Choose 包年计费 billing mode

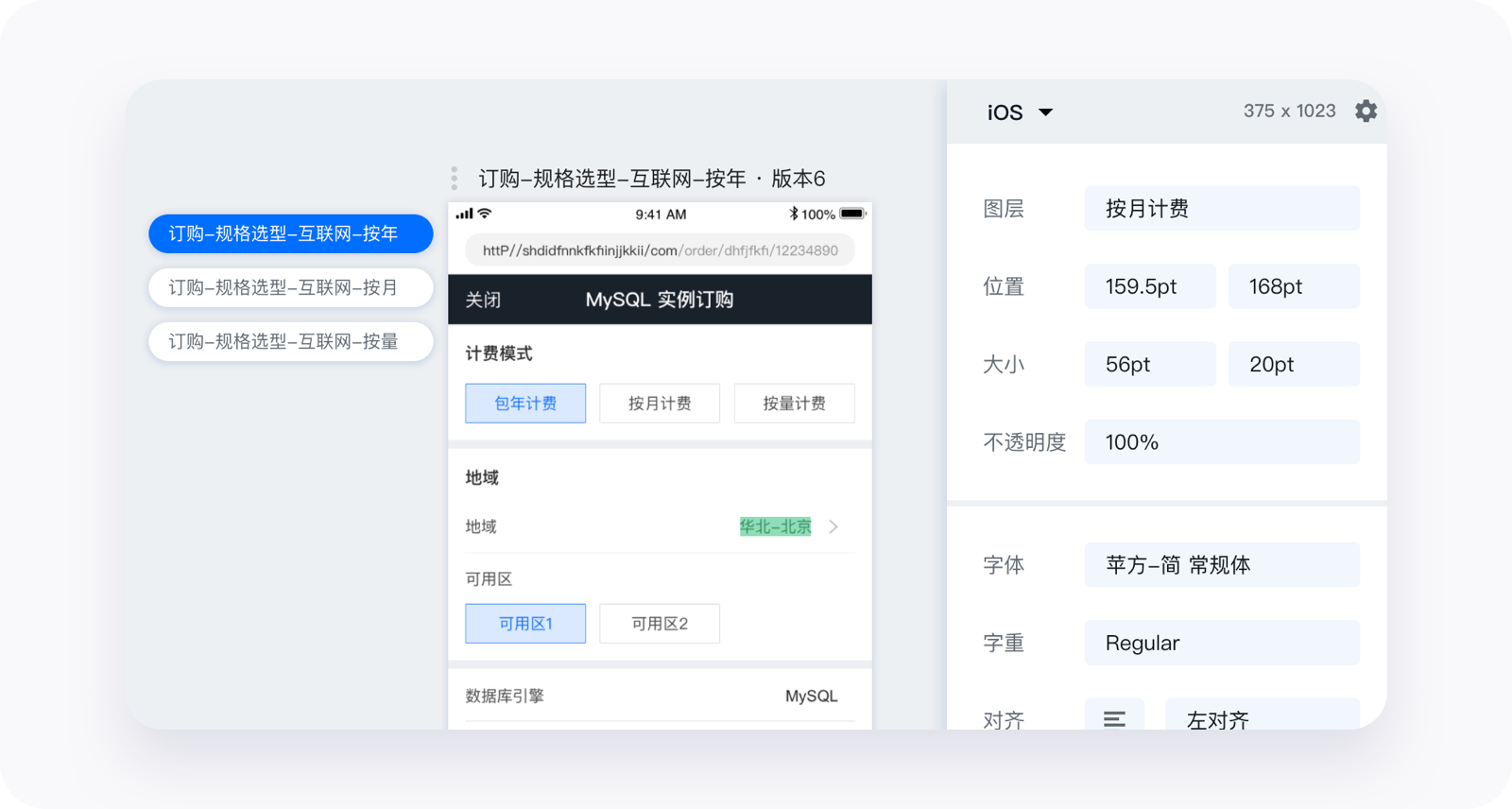click(525, 404)
